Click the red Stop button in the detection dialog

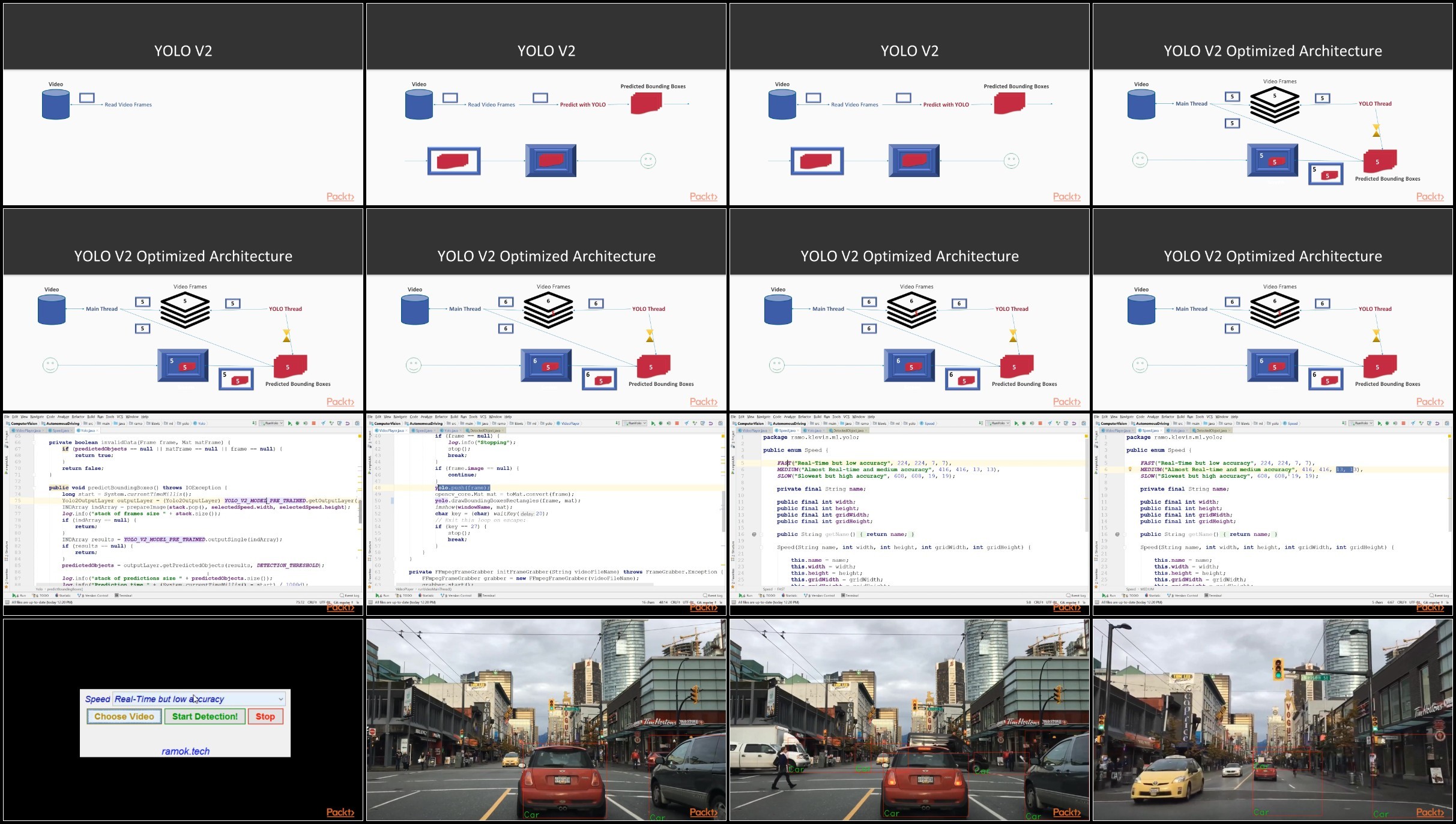[265, 717]
